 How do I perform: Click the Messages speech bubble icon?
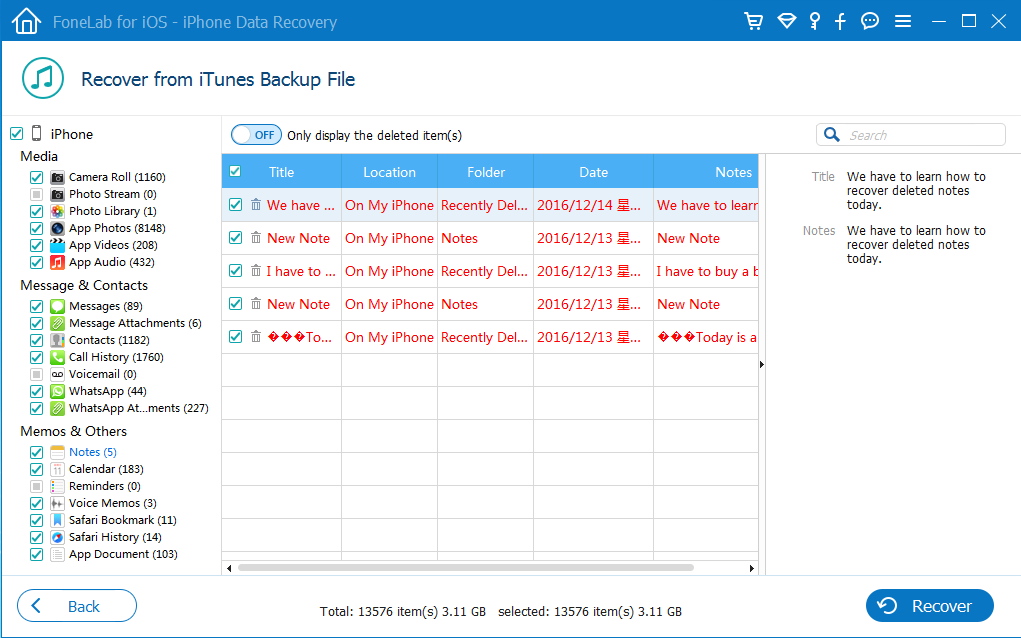click(57, 306)
